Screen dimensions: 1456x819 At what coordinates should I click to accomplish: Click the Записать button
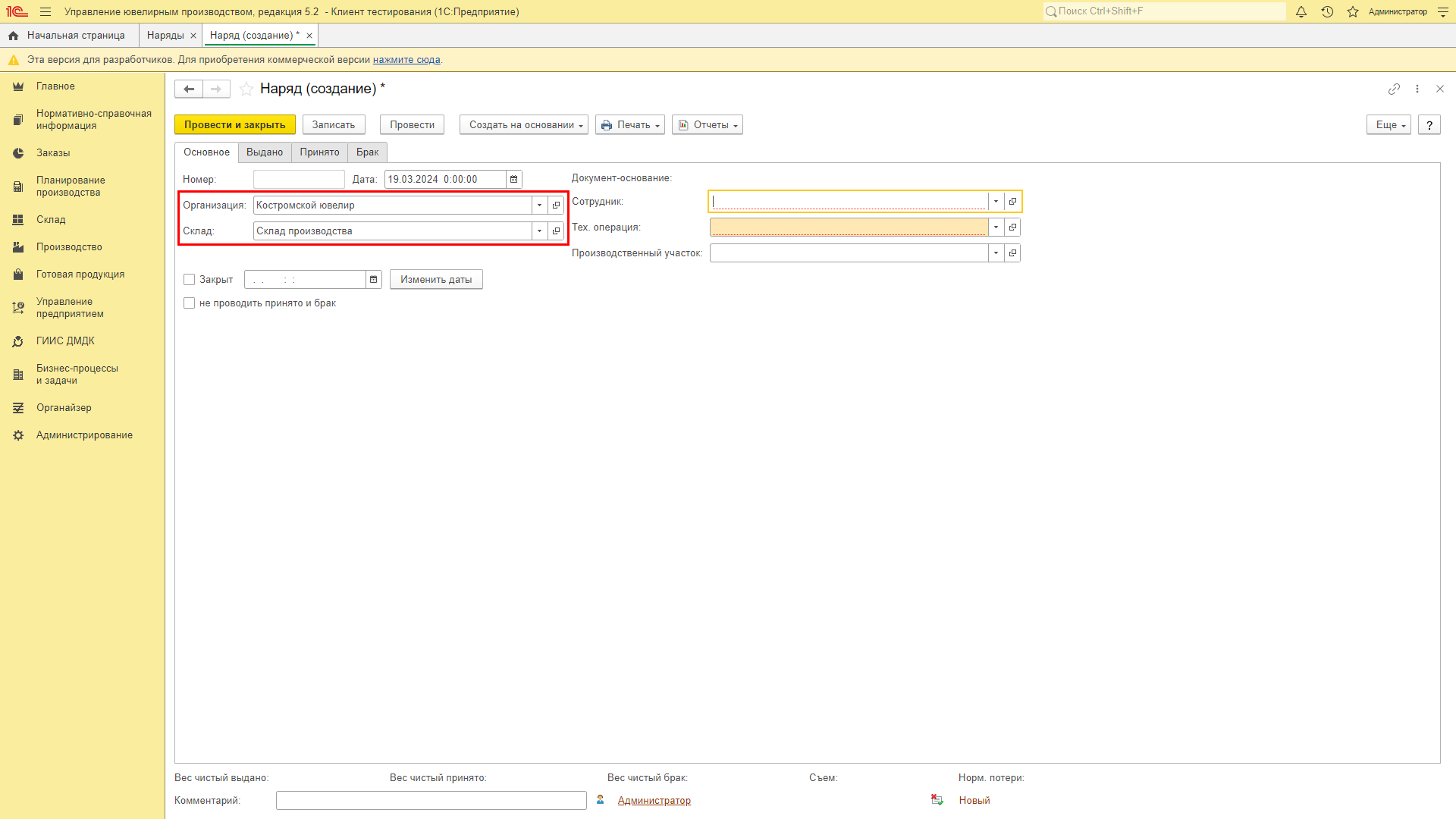tap(334, 125)
